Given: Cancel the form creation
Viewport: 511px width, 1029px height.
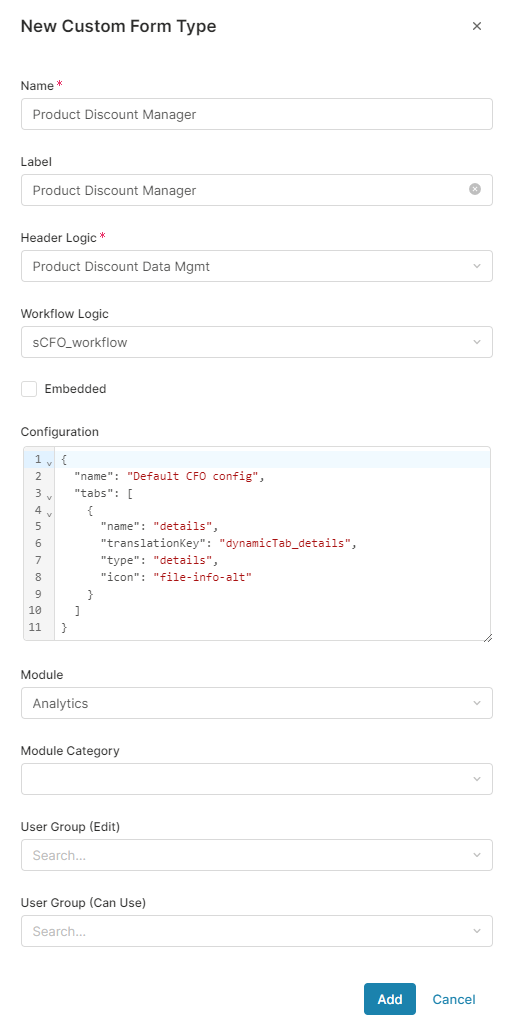Looking at the screenshot, I should tap(454, 999).
